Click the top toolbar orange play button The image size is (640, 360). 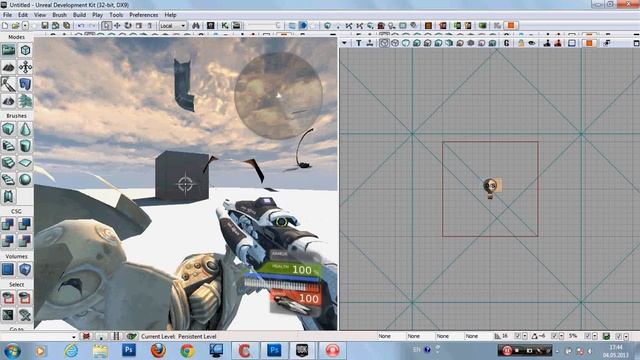tap(511, 26)
